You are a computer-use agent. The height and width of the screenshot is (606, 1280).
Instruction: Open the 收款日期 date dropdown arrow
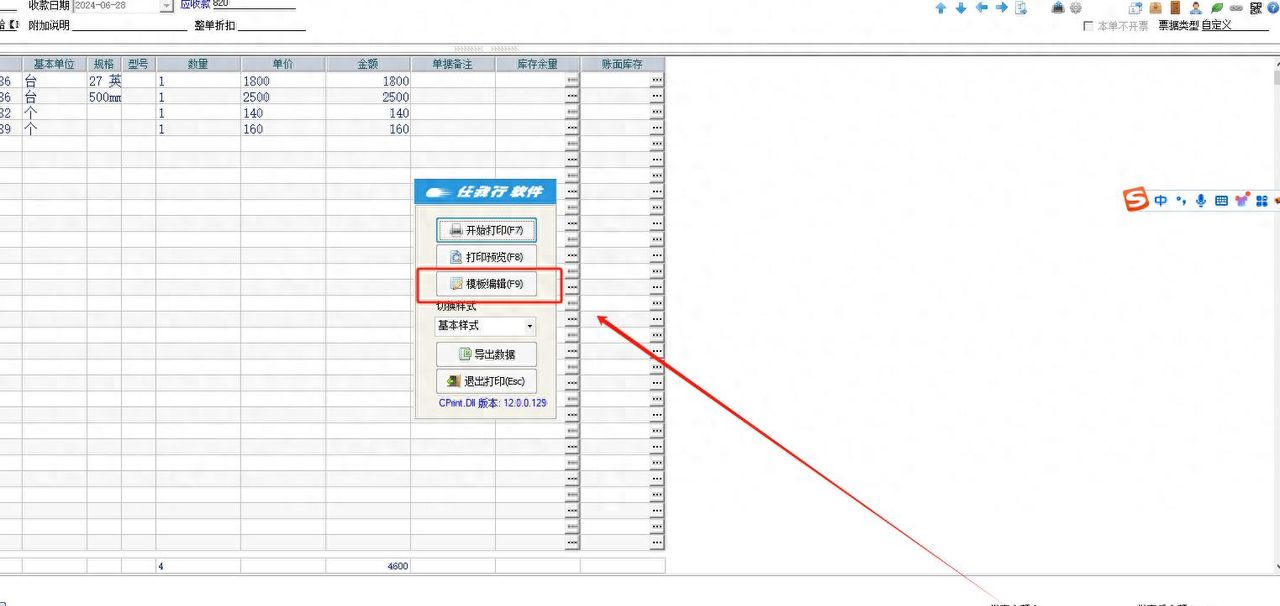[166, 5]
